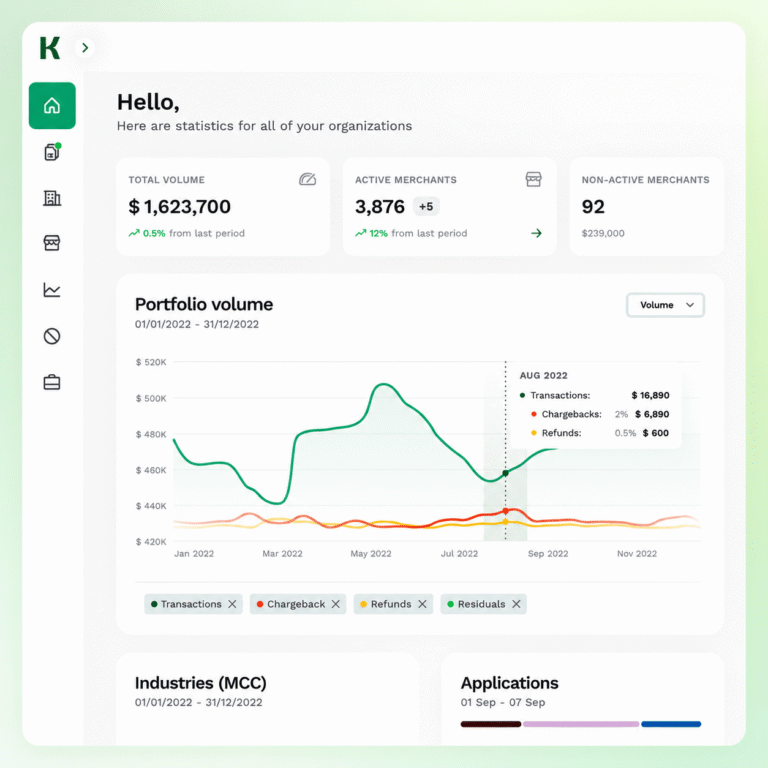Click the Applications heading
This screenshot has width=768, height=768.
coord(509,683)
